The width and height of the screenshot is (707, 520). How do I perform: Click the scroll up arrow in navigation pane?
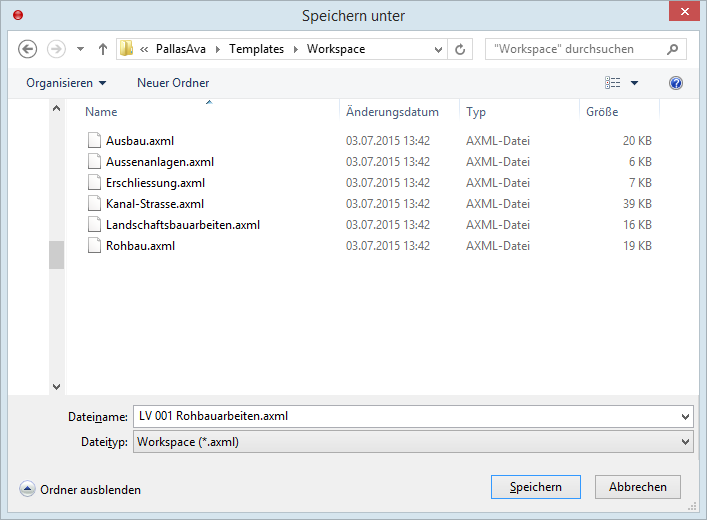[x=56, y=108]
